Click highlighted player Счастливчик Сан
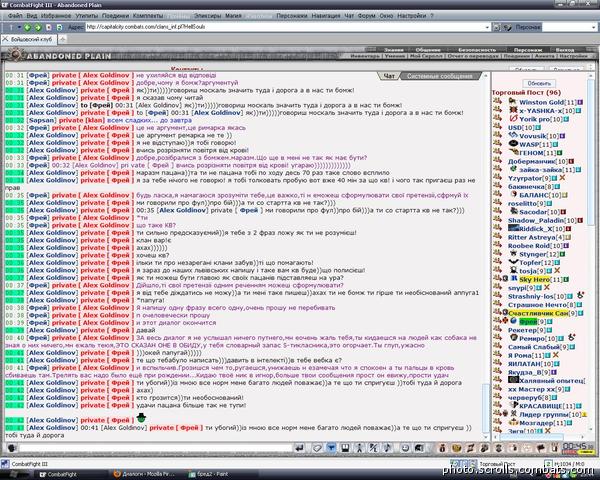The width and height of the screenshot is (600, 480). (x=538, y=313)
